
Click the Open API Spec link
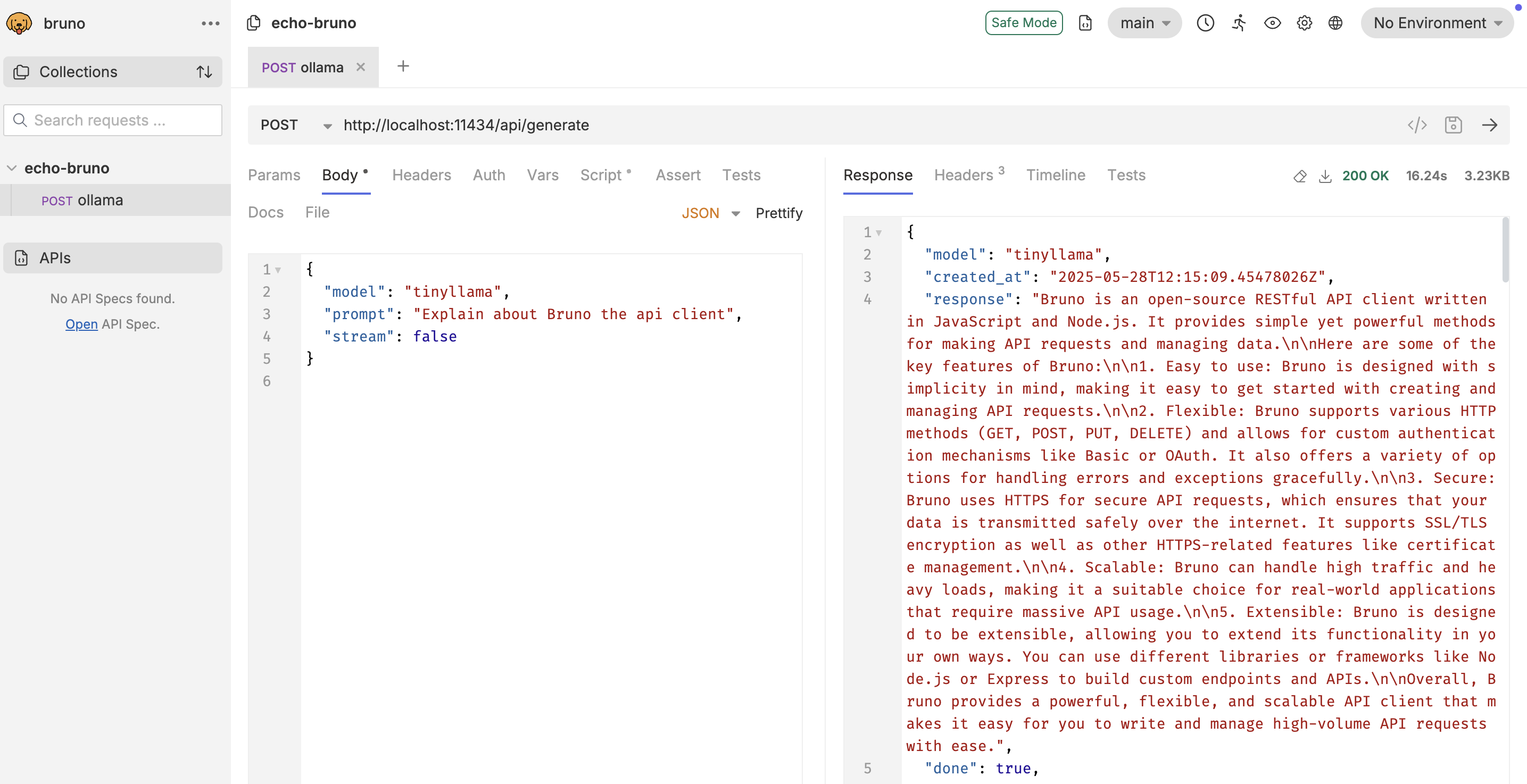click(x=81, y=324)
